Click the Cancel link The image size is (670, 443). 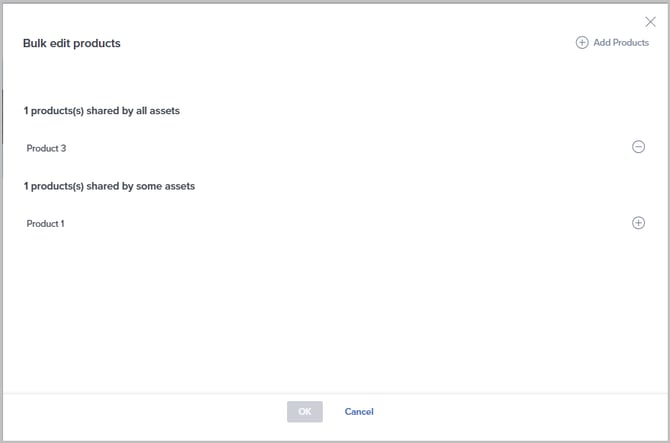359,411
